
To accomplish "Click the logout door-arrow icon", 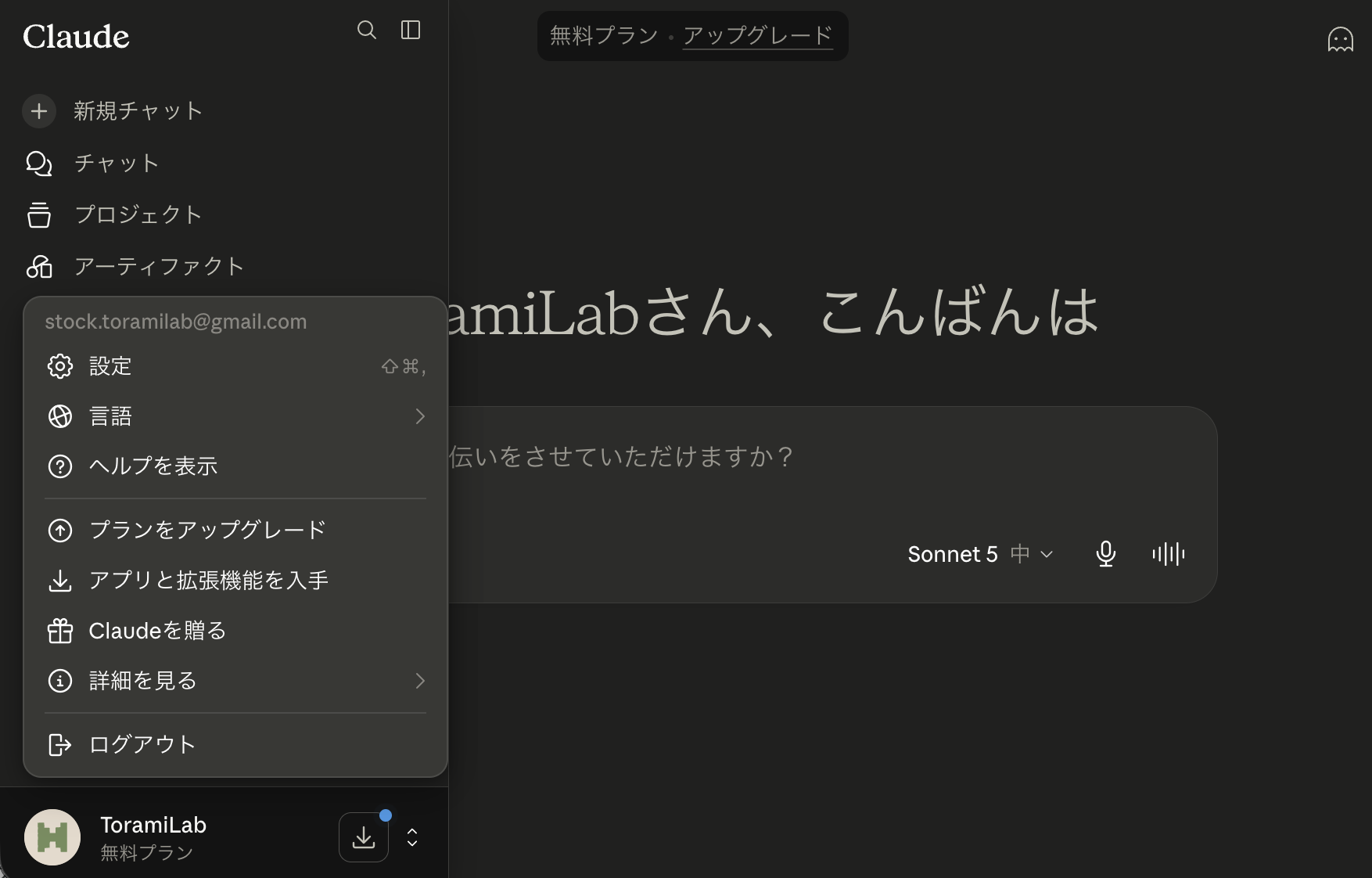I will pyautogui.click(x=60, y=745).
